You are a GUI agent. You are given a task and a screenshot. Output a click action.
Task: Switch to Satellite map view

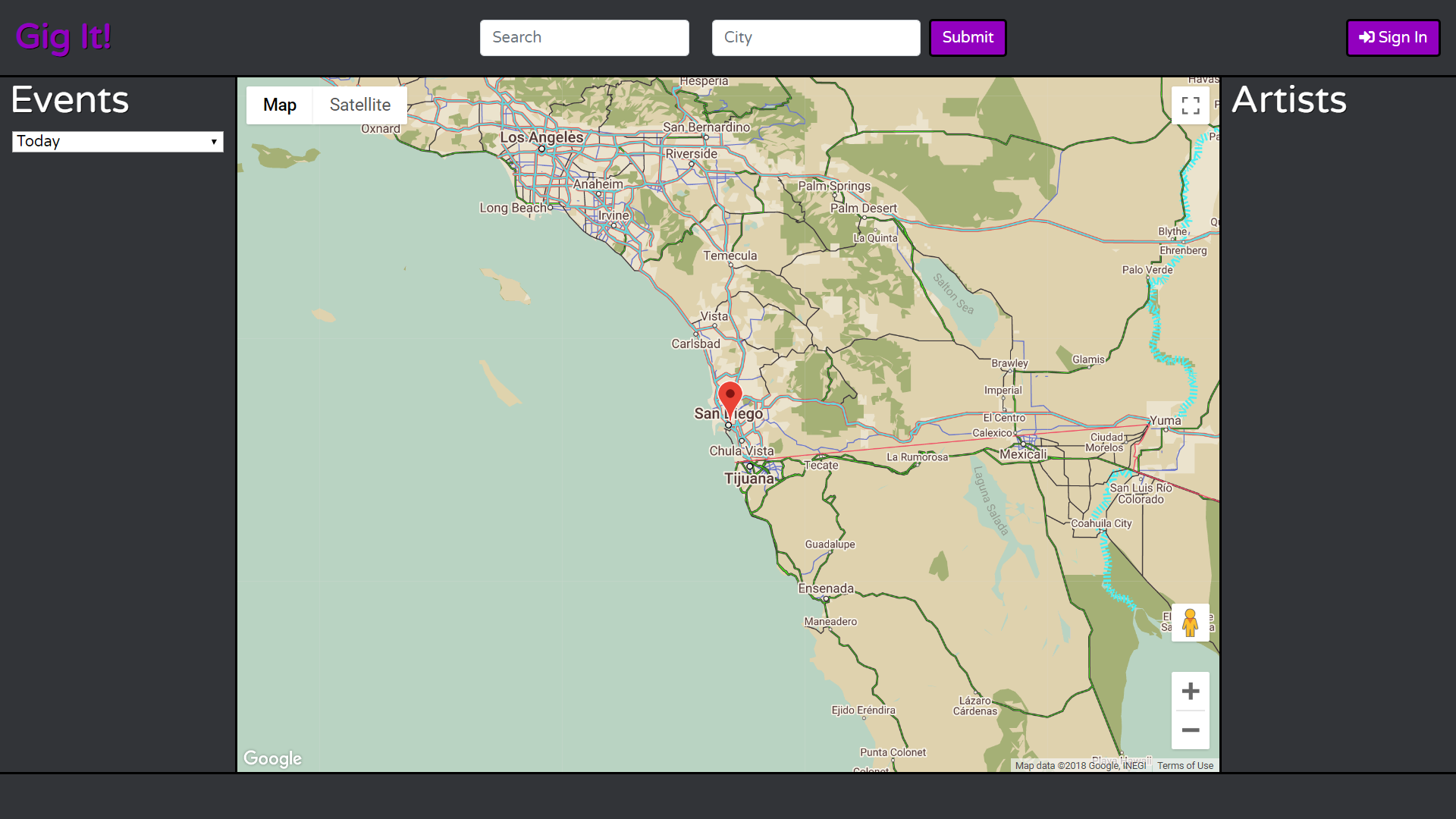[359, 105]
